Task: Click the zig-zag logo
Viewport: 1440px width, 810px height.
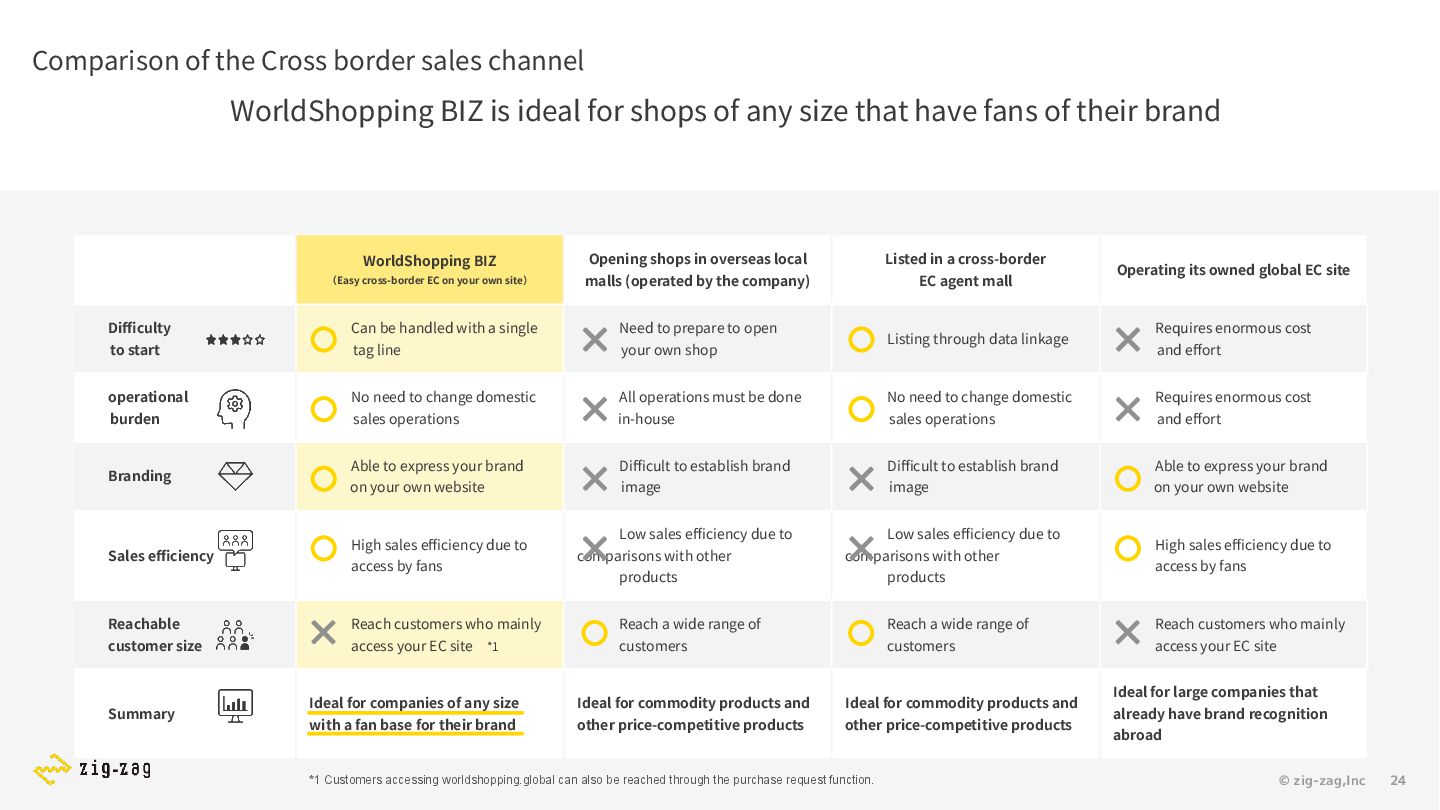Action: [x=92, y=769]
